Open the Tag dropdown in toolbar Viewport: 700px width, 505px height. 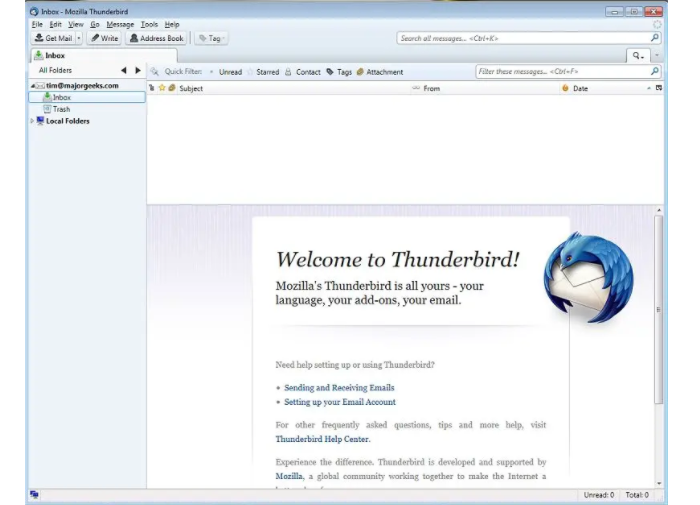click(x=211, y=38)
